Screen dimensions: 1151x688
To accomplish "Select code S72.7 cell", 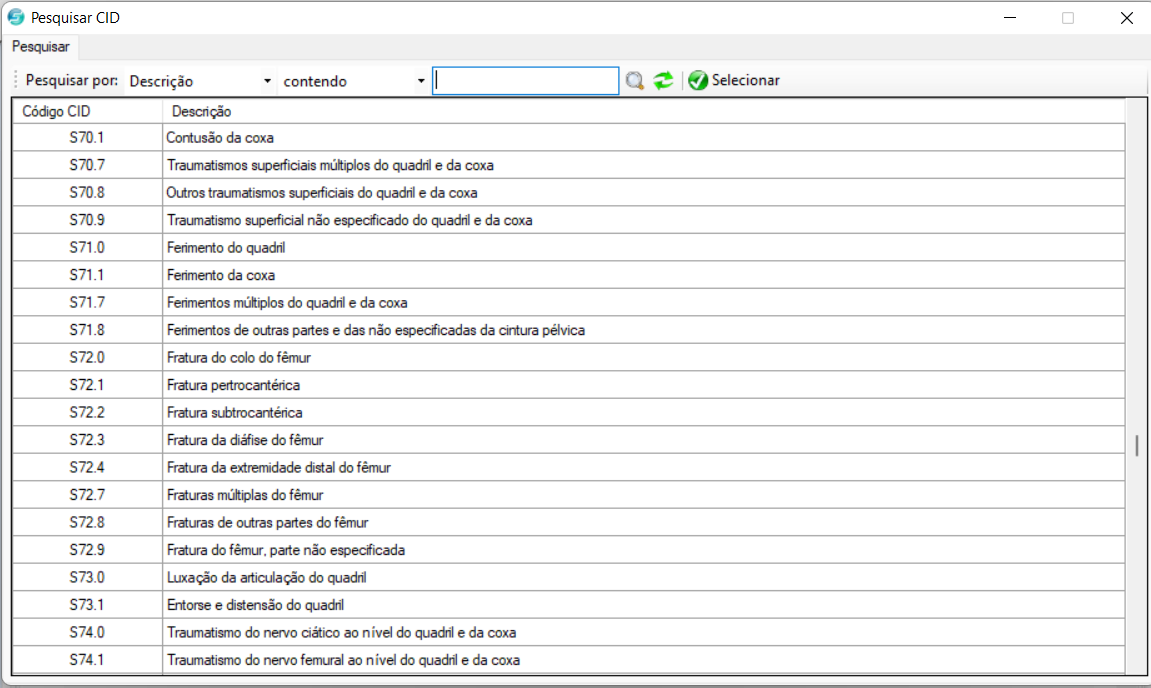I will pyautogui.click(x=87, y=495).
